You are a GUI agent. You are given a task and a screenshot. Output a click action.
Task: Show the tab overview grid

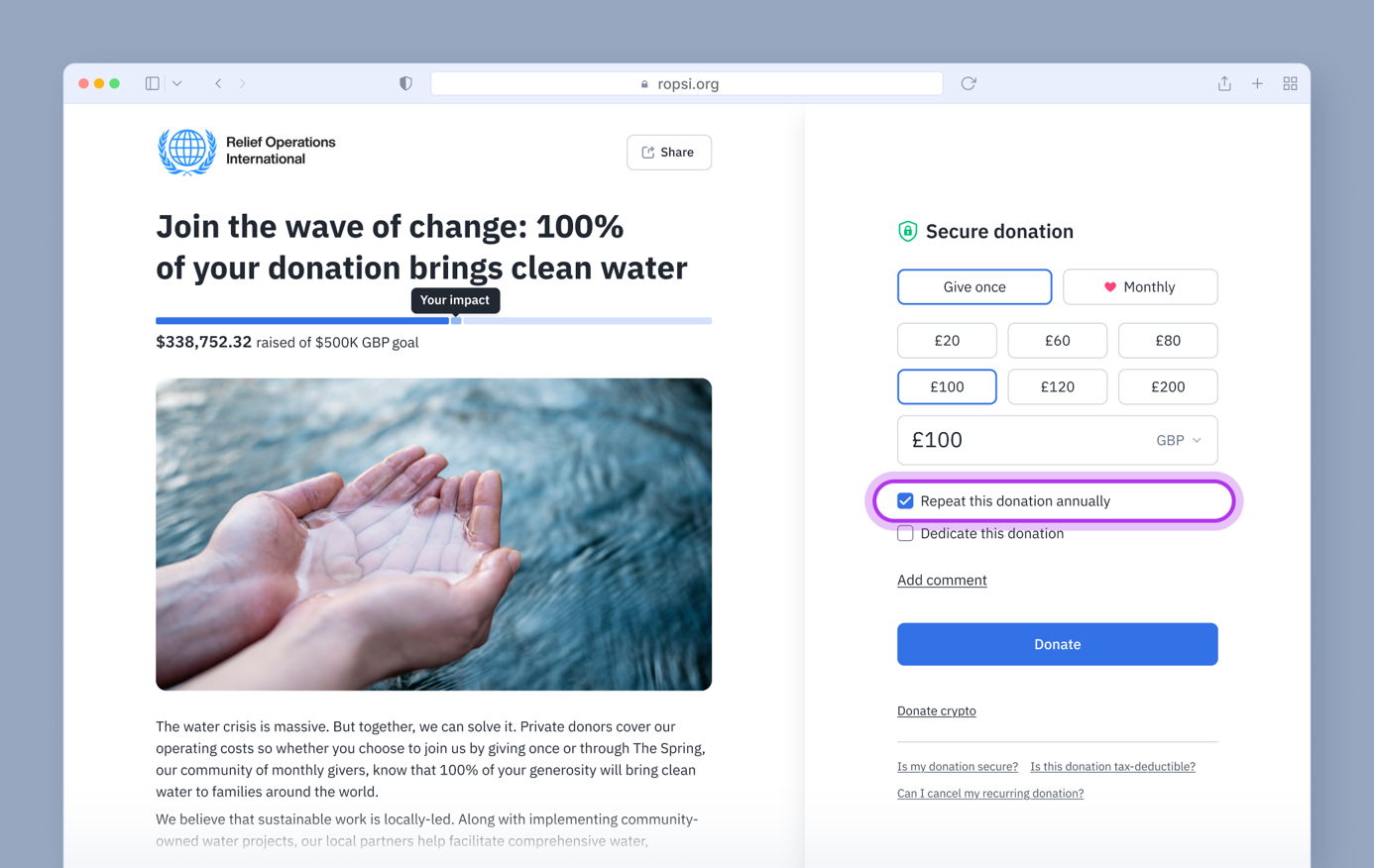click(x=1290, y=83)
